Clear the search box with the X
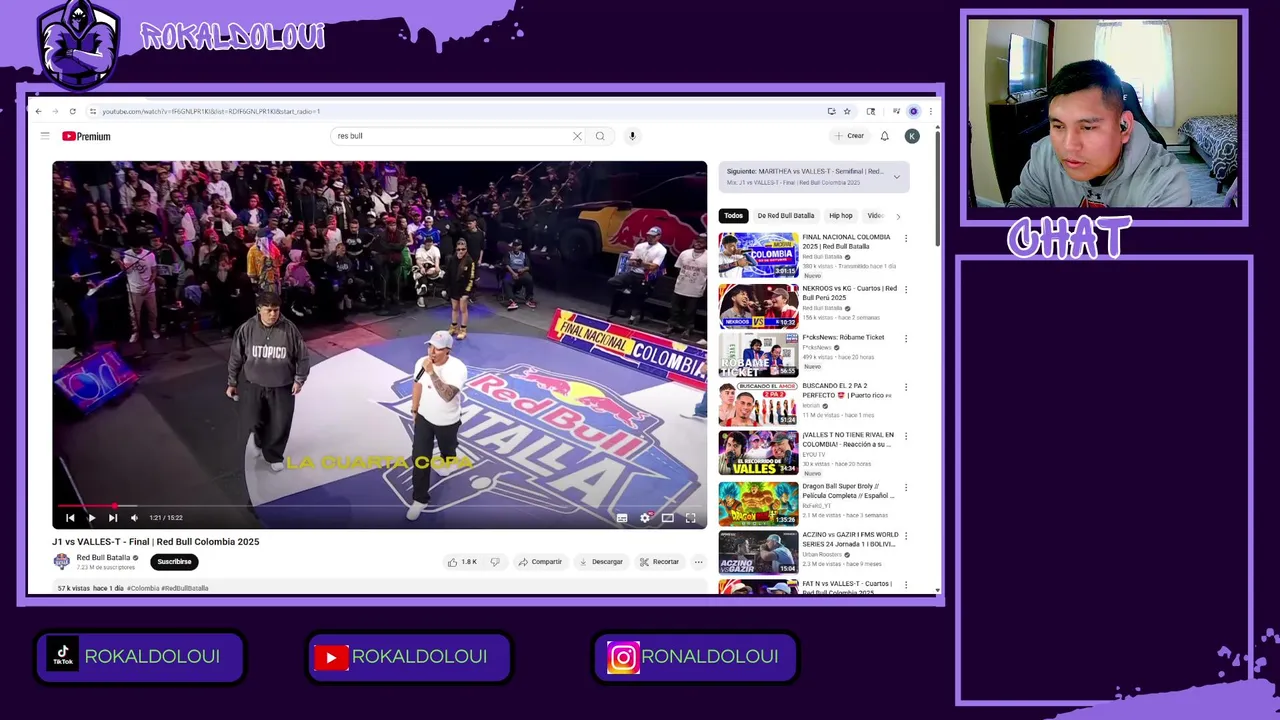 point(577,136)
